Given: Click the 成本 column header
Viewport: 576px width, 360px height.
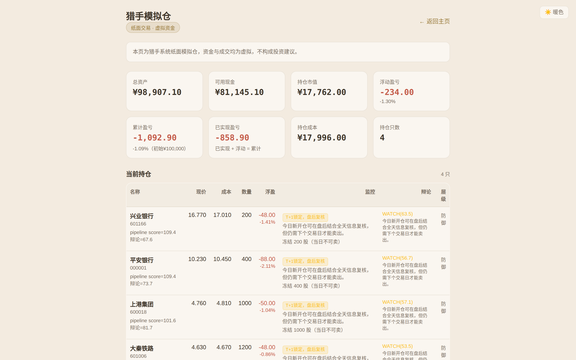Looking at the screenshot, I should point(226,192).
